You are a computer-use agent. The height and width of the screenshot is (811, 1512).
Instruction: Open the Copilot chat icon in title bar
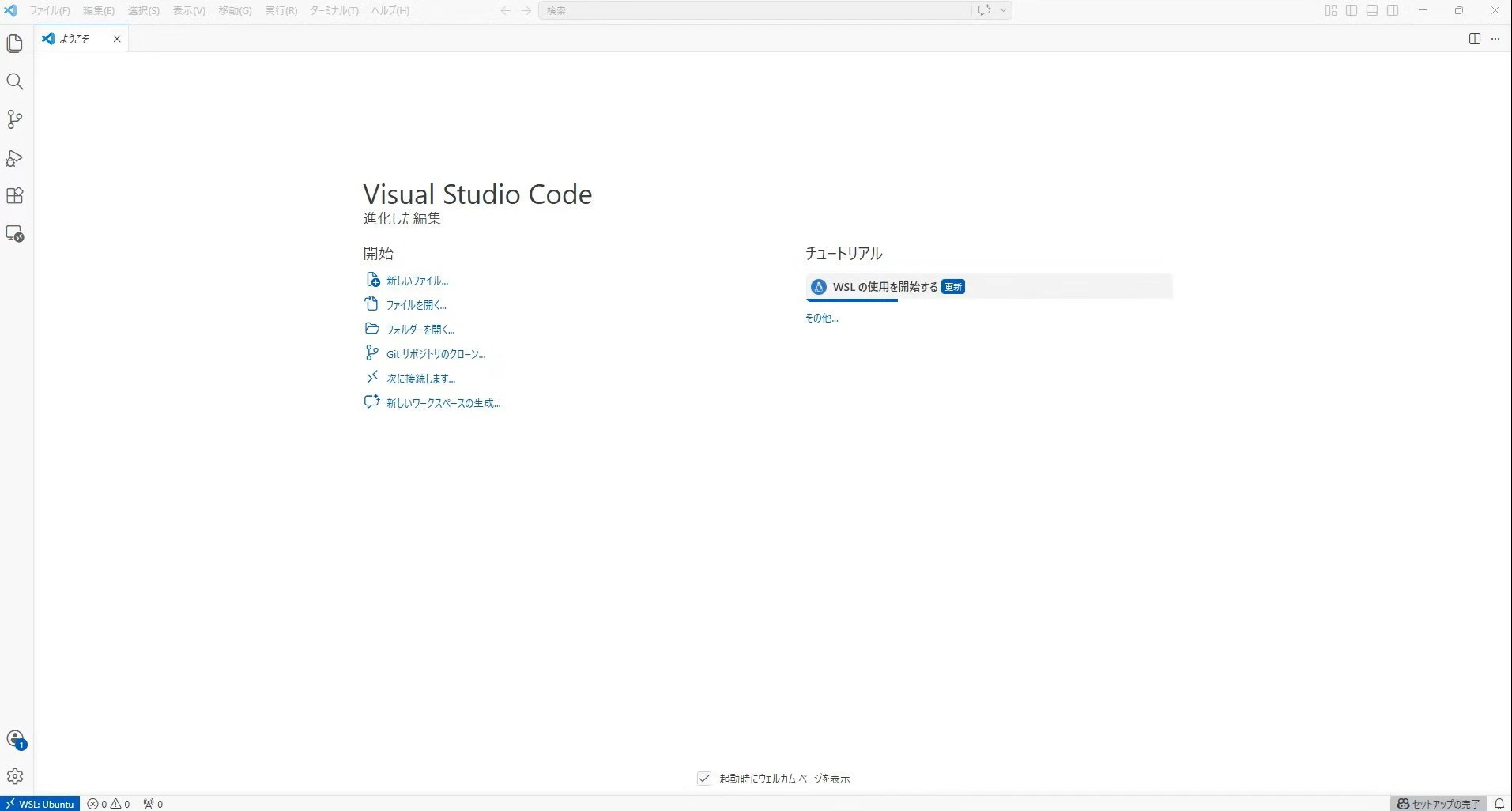pyautogui.click(x=984, y=10)
